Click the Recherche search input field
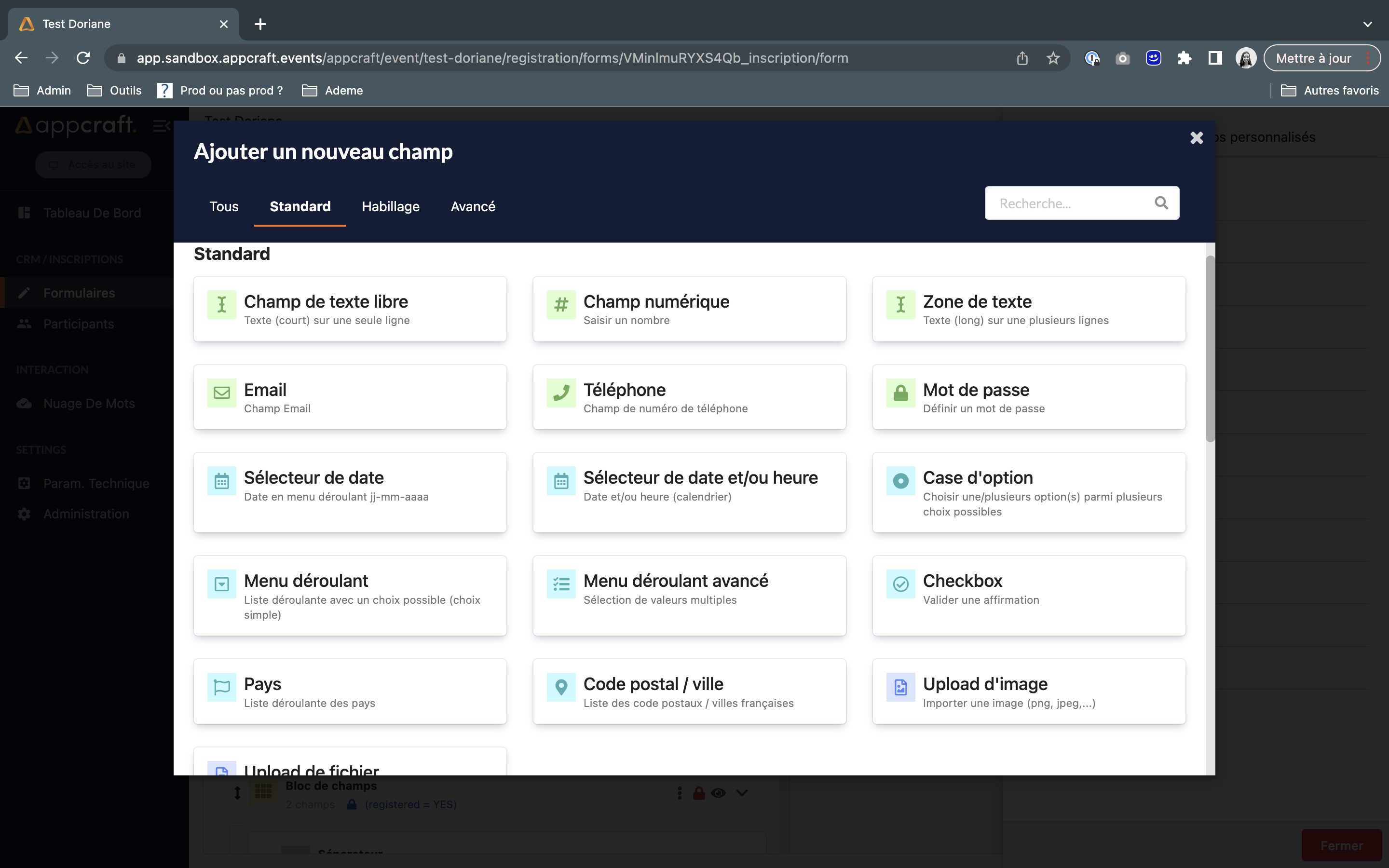This screenshot has width=1389, height=868. click(1070, 203)
